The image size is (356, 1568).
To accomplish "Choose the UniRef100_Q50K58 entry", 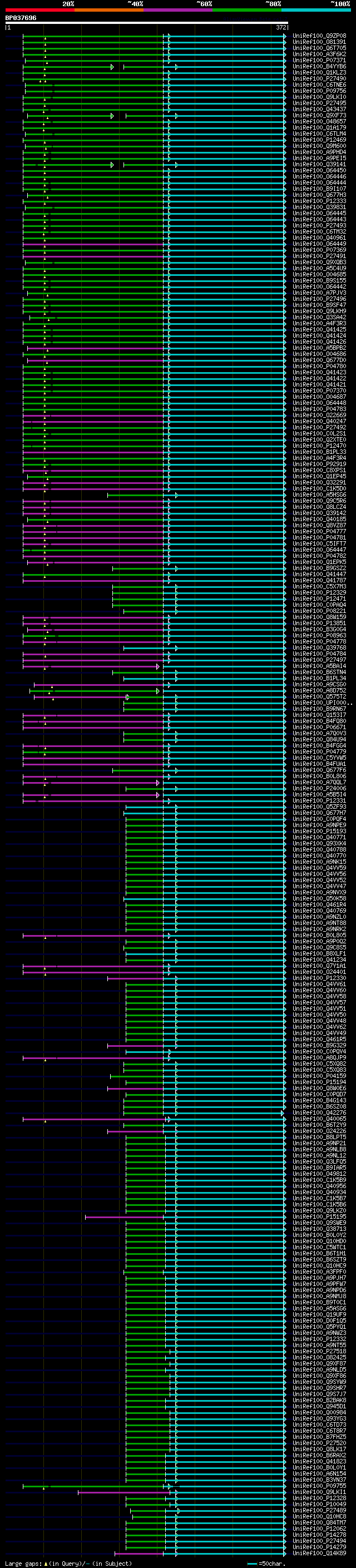I will click(x=319, y=898).
